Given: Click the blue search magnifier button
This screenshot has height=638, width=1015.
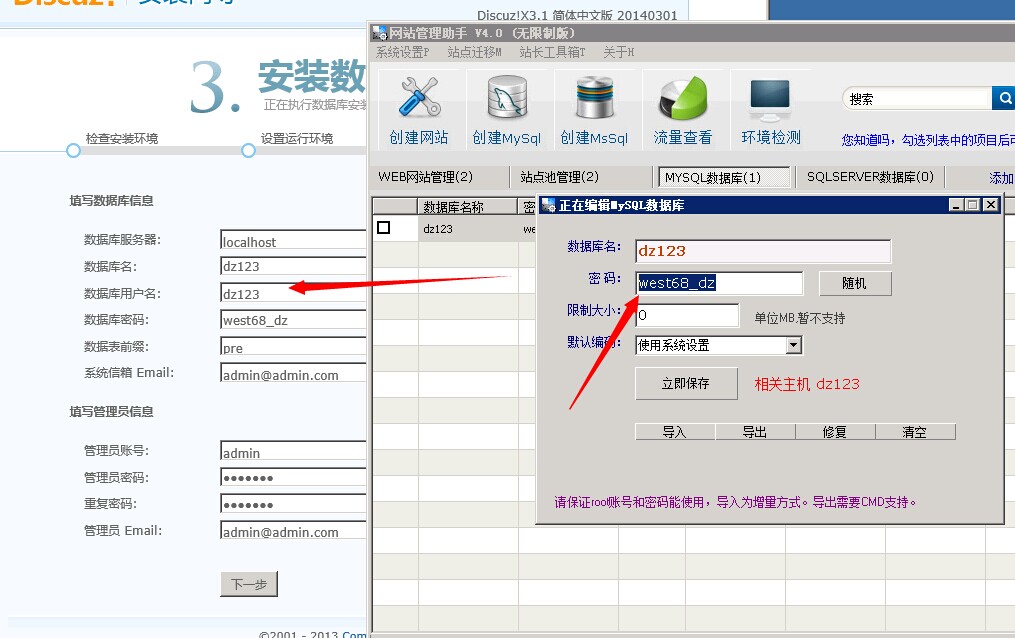Looking at the screenshot, I should pyautogui.click(x=1004, y=98).
